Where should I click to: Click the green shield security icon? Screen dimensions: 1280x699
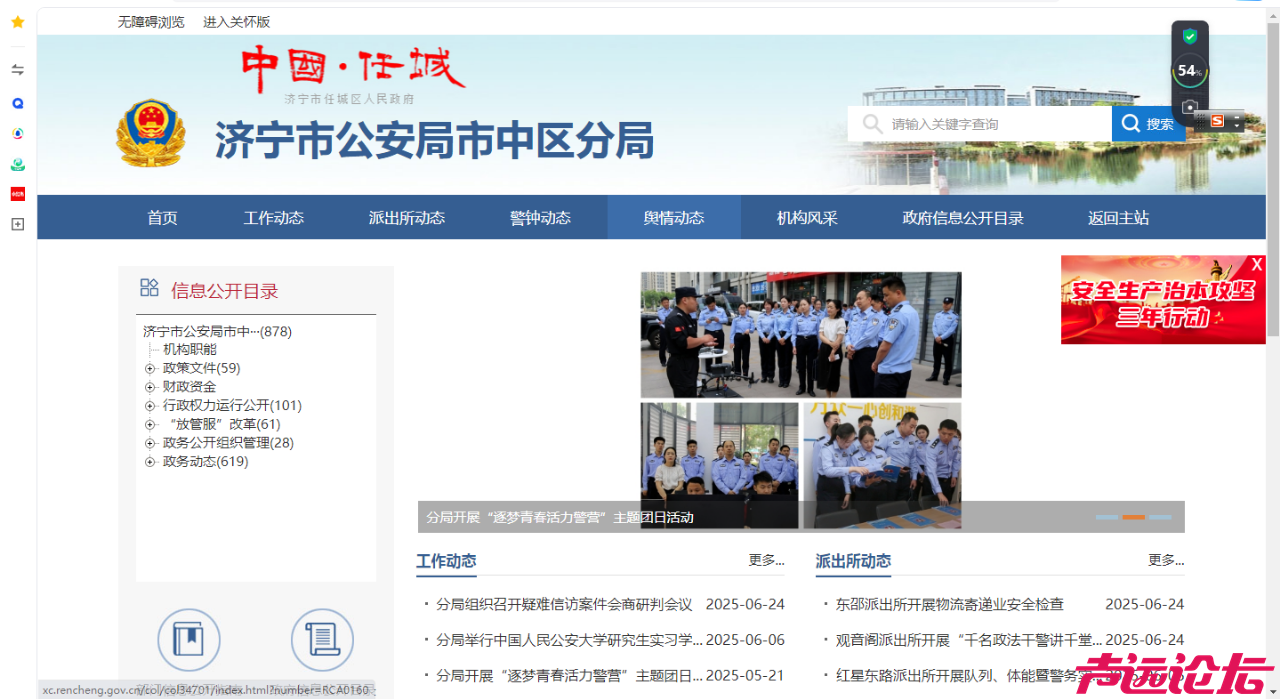coord(1189,37)
